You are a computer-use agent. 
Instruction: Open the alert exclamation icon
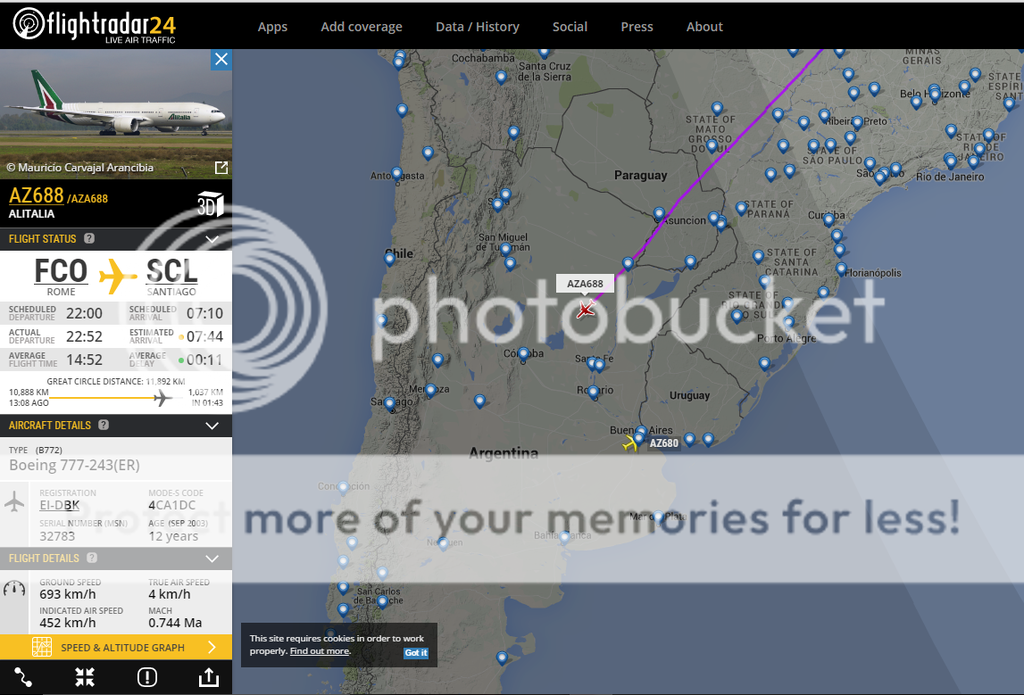(147, 677)
